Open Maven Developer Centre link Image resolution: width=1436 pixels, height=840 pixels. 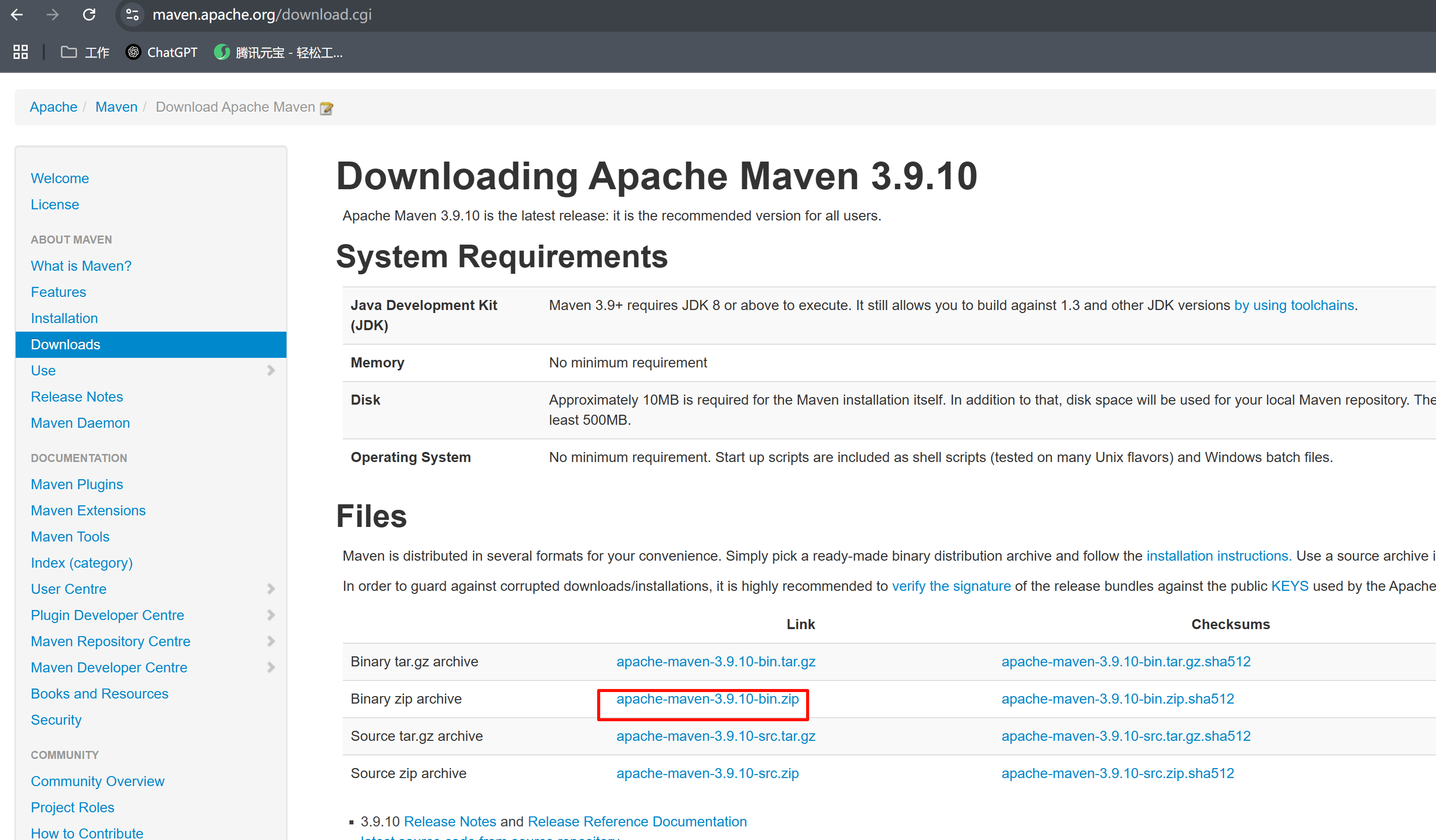(x=109, y=667)
